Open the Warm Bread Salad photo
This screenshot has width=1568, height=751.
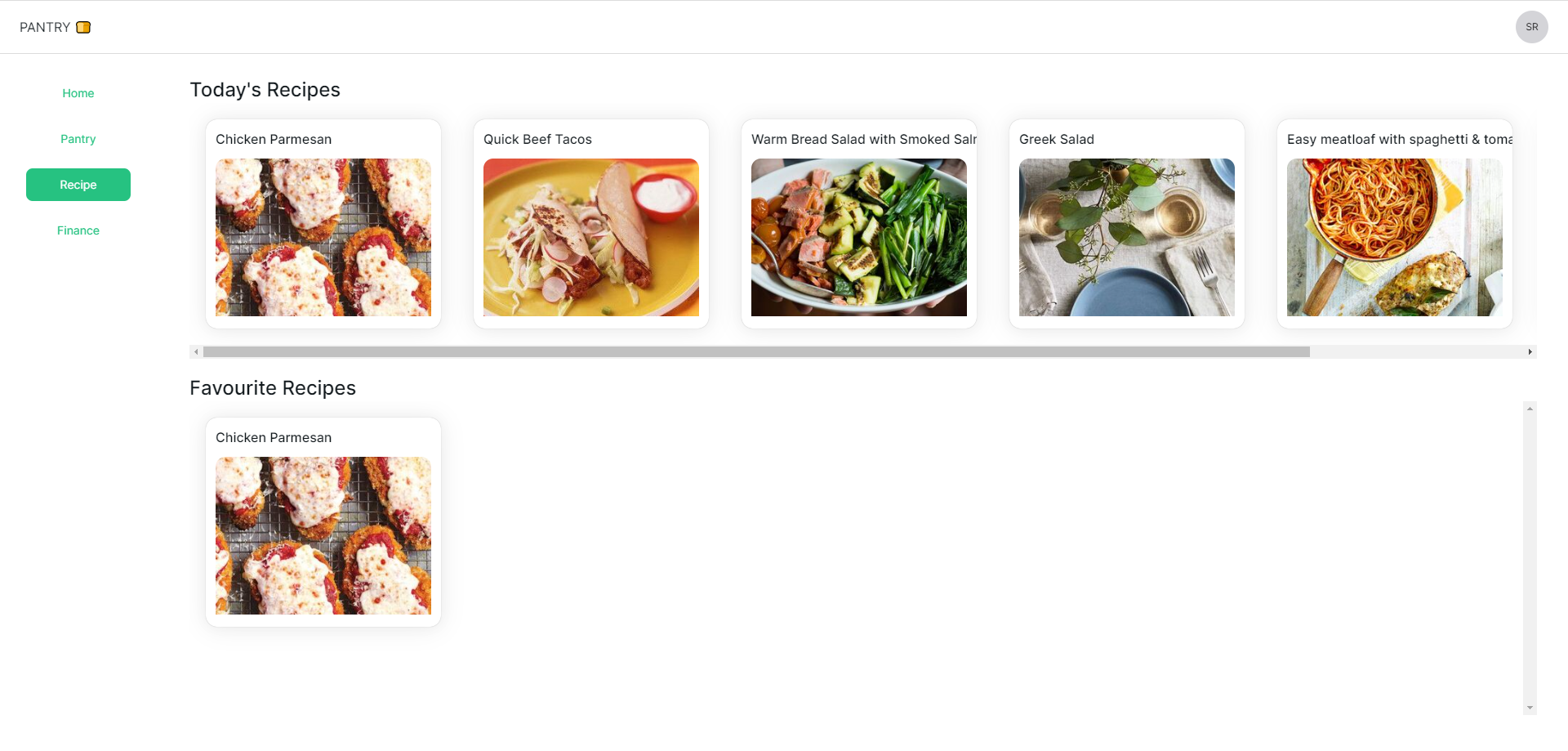859,237
